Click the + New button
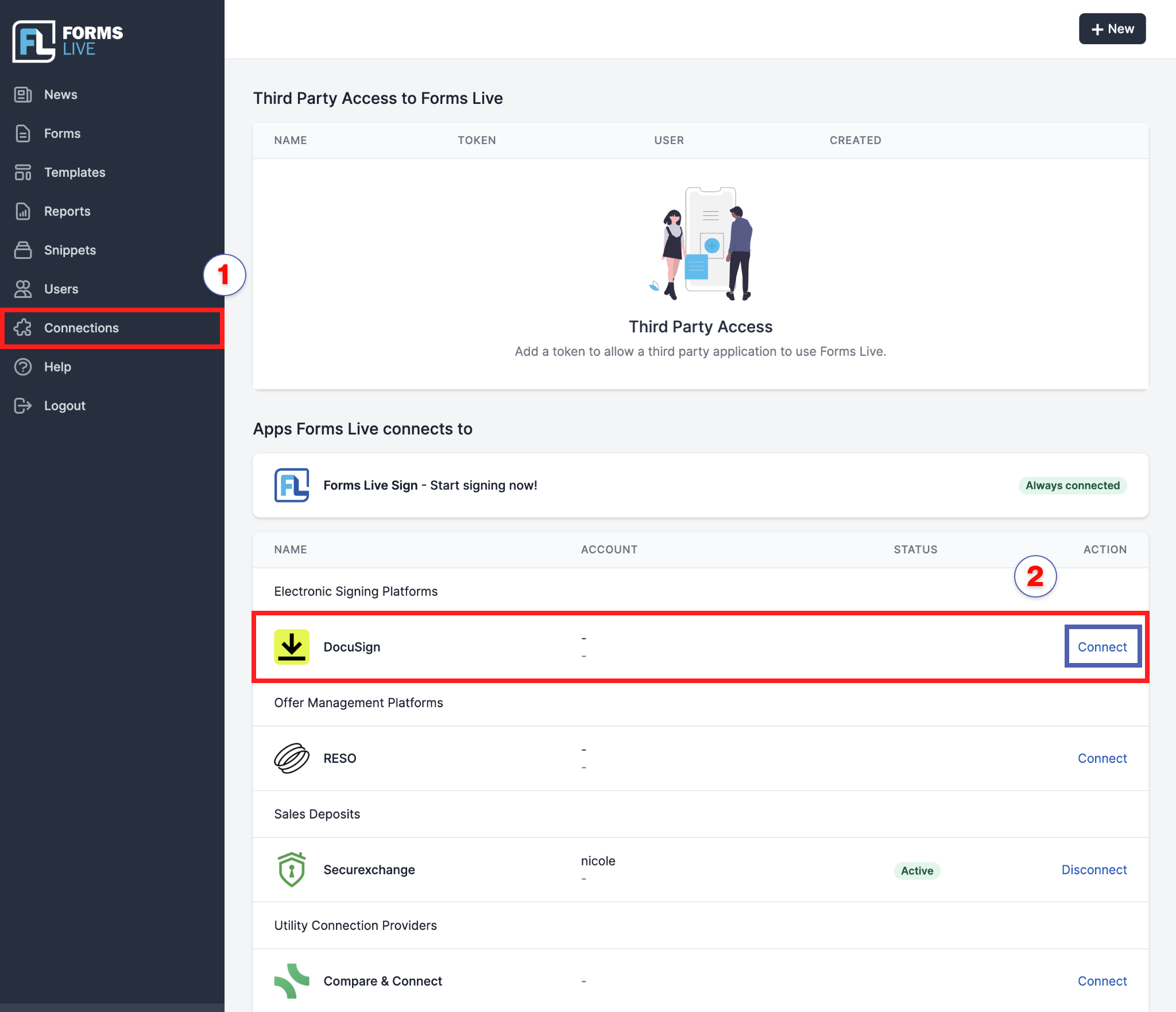 coord(1112,29)
